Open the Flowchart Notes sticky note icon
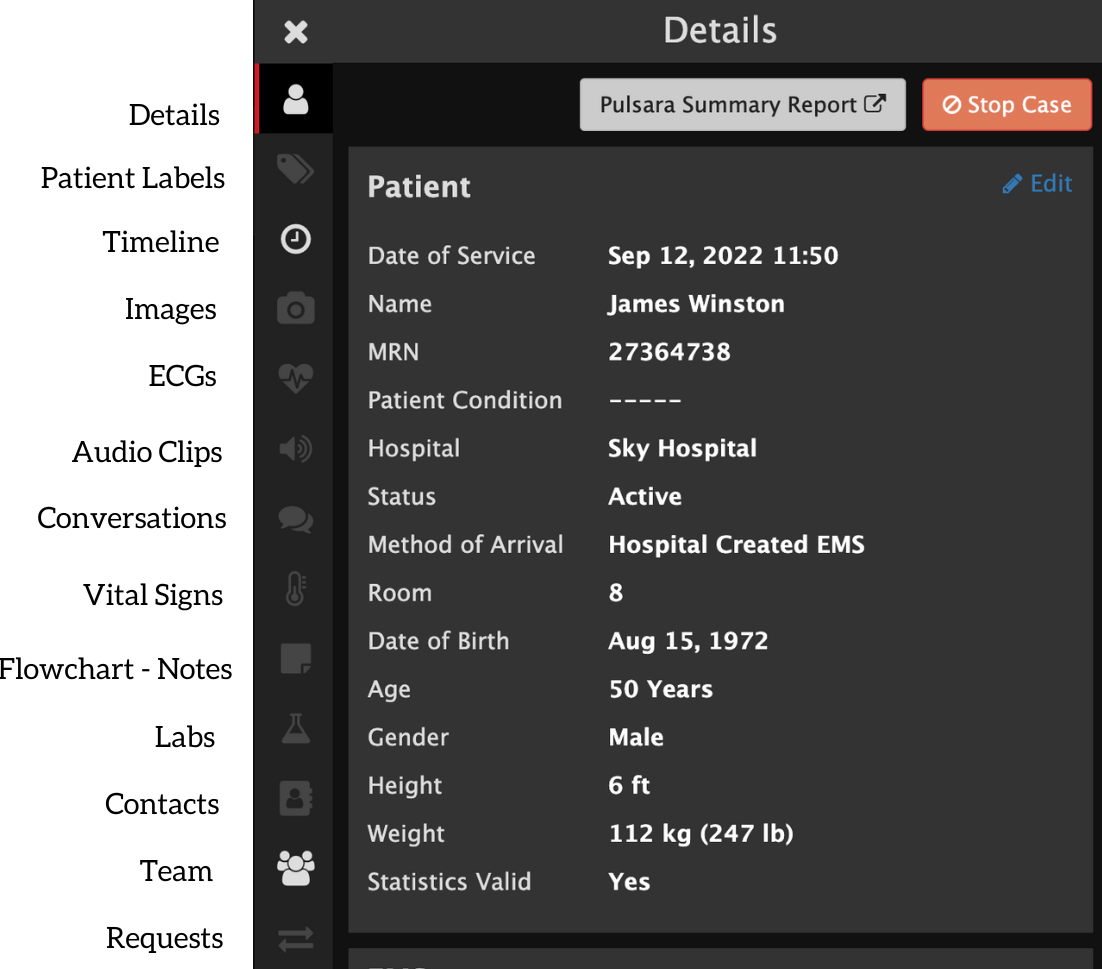Screen dimensions: 1102x969 click(296, 658)
